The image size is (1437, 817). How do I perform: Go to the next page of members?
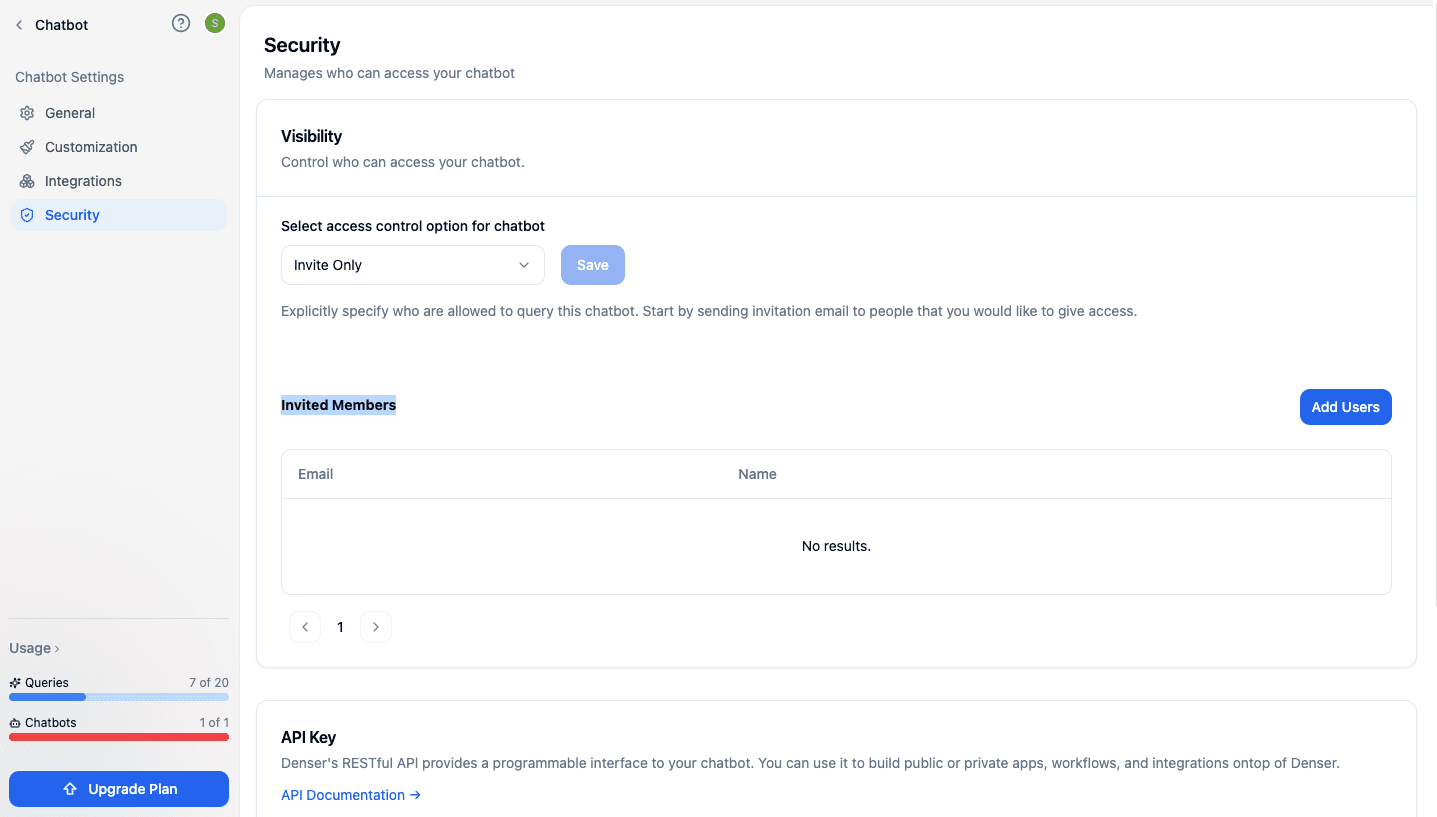(376, 627)
